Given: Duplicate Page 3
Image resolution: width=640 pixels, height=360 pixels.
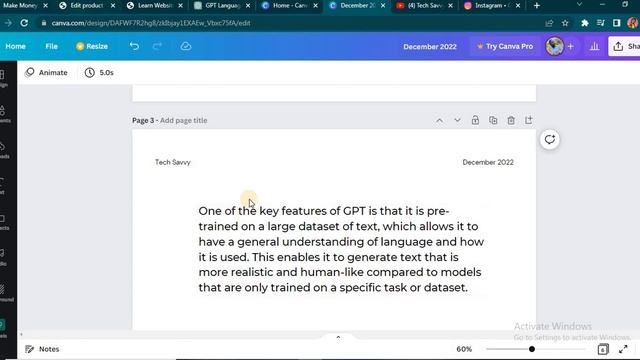Looking at the screenshot, I should coord(493,120).
